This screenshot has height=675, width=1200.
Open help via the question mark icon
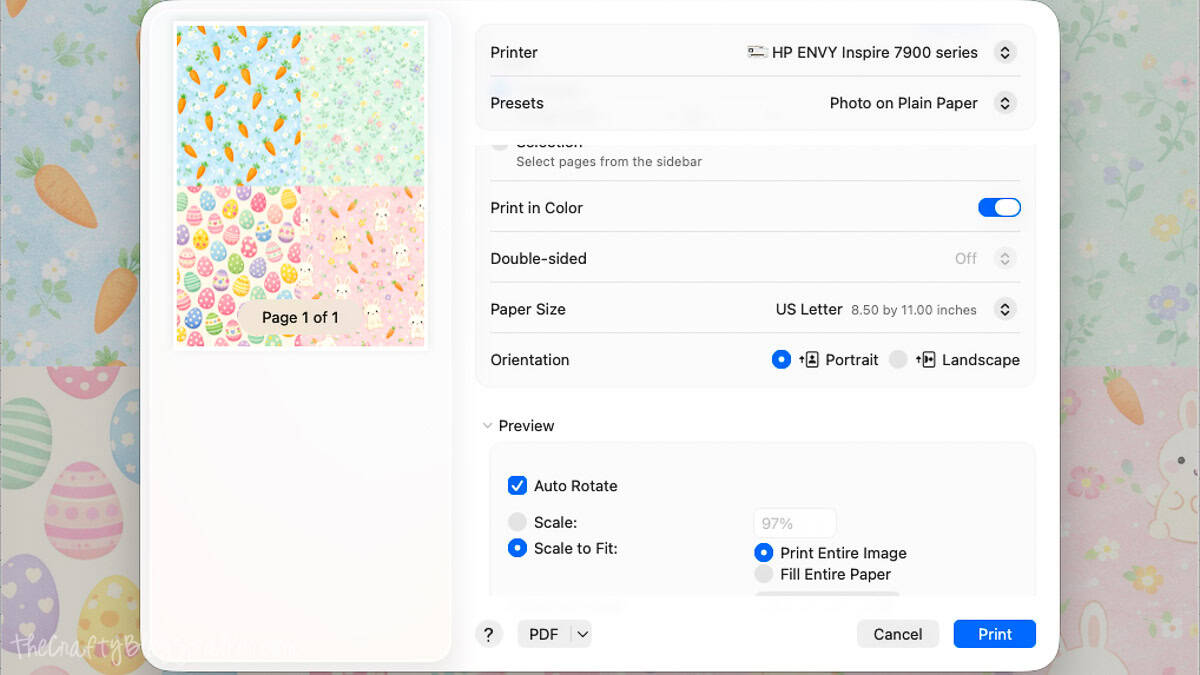pyautogui.click(x=489, y=633)
